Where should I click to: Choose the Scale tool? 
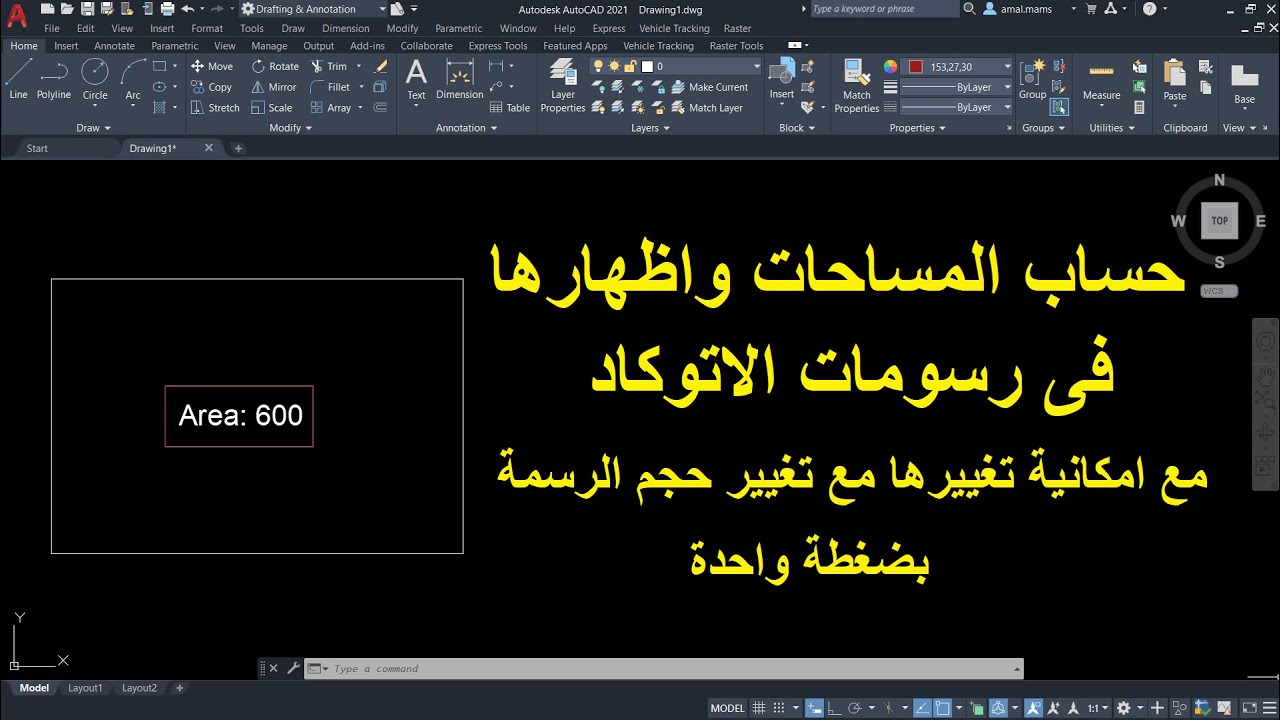[x=272, y=108]
